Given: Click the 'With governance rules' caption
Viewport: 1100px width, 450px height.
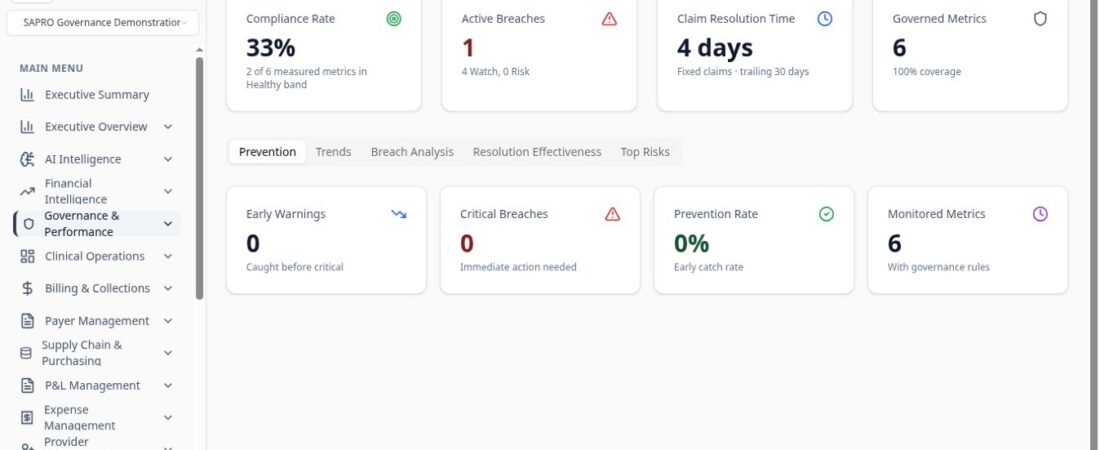Looking at the screenshot, I should pyautogui.click(x=939, y=267).
